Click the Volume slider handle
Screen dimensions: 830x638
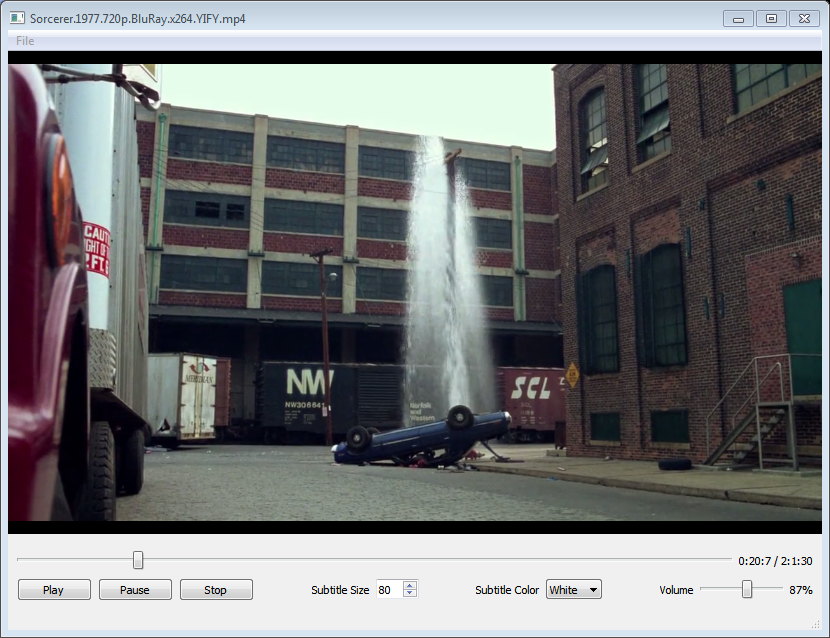coord(746,589)
